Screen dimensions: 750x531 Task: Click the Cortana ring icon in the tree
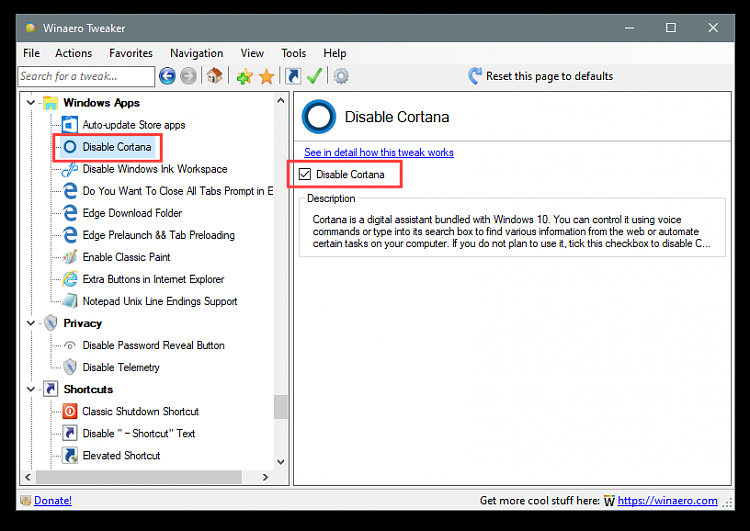pyautogui.click(x=70, y=147)
